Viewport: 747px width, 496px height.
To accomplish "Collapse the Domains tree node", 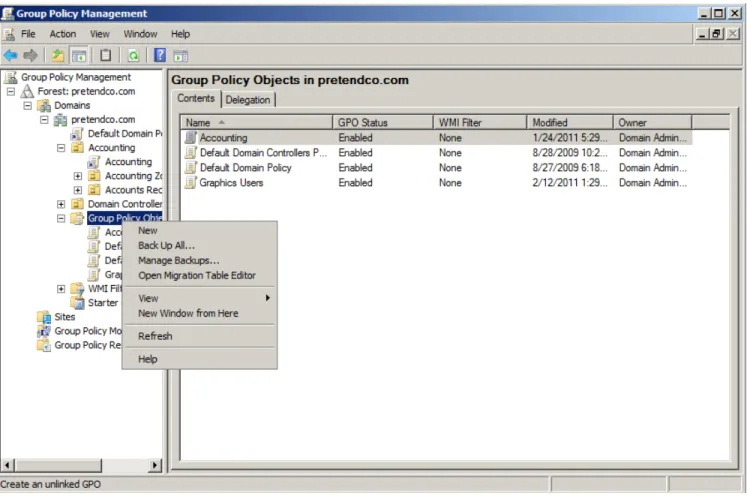I will pyautogui.click(x=28, y=106).
